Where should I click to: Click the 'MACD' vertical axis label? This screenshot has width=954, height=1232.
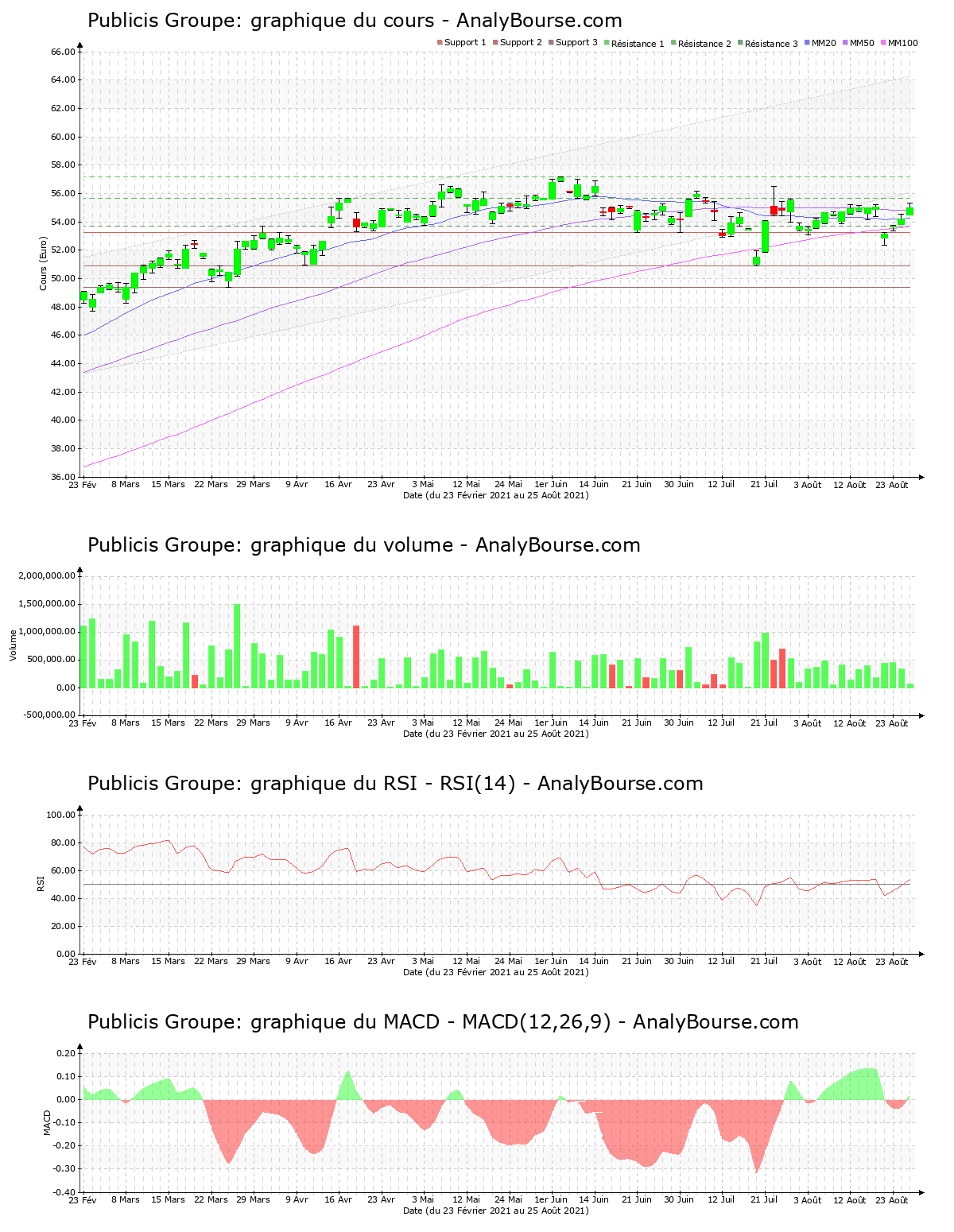47,1122
